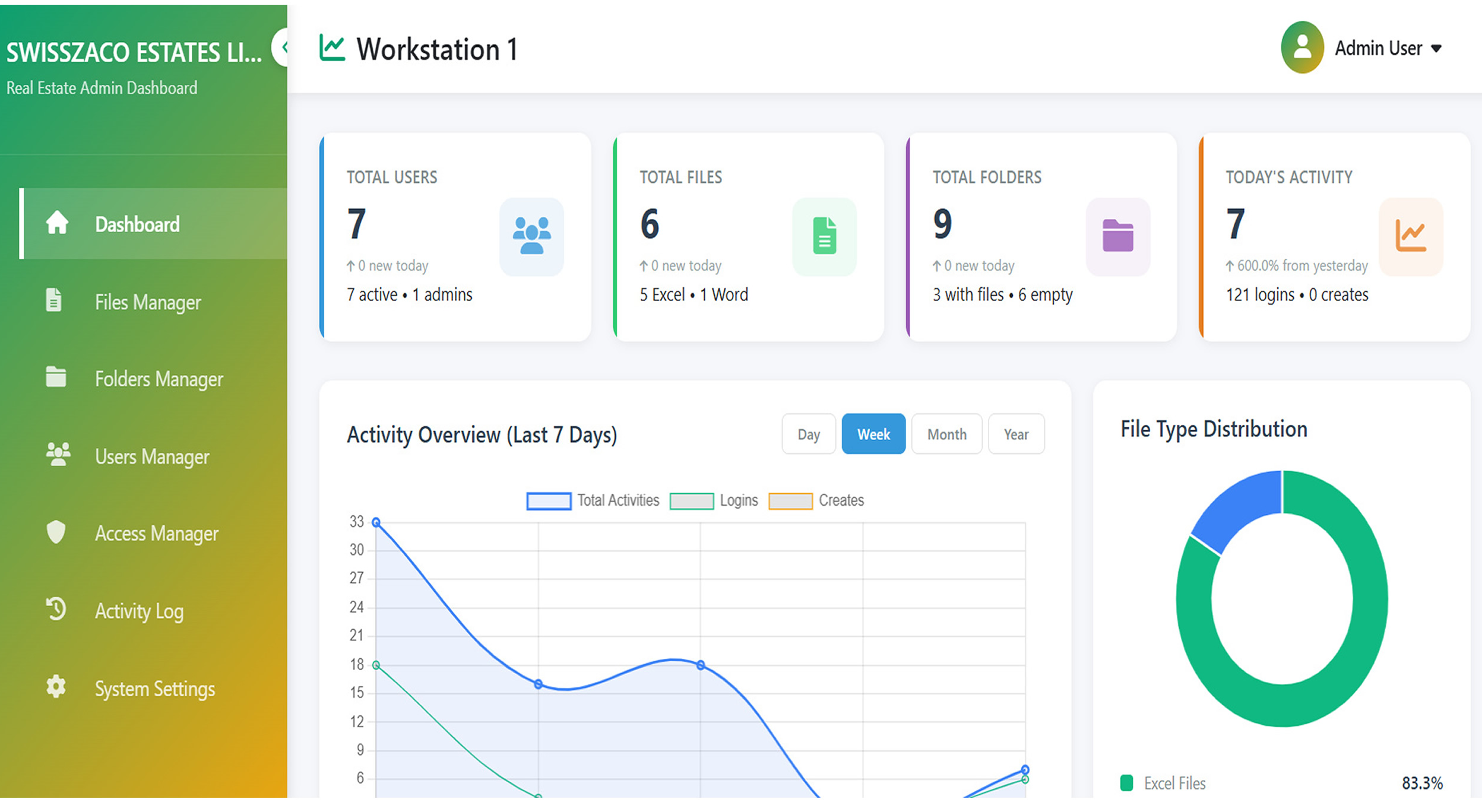This screenshot has width=1482, height=812.
Task: Collapse the sidebar using the chevron arrow
Action: (x=284, y=47)
